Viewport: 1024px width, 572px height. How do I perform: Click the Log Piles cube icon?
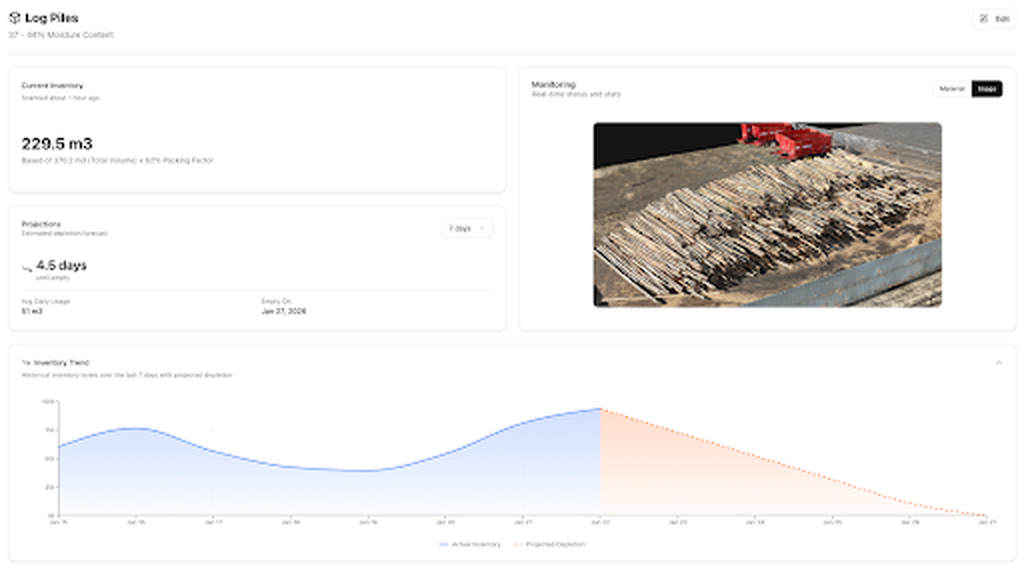tap(14, 18)
